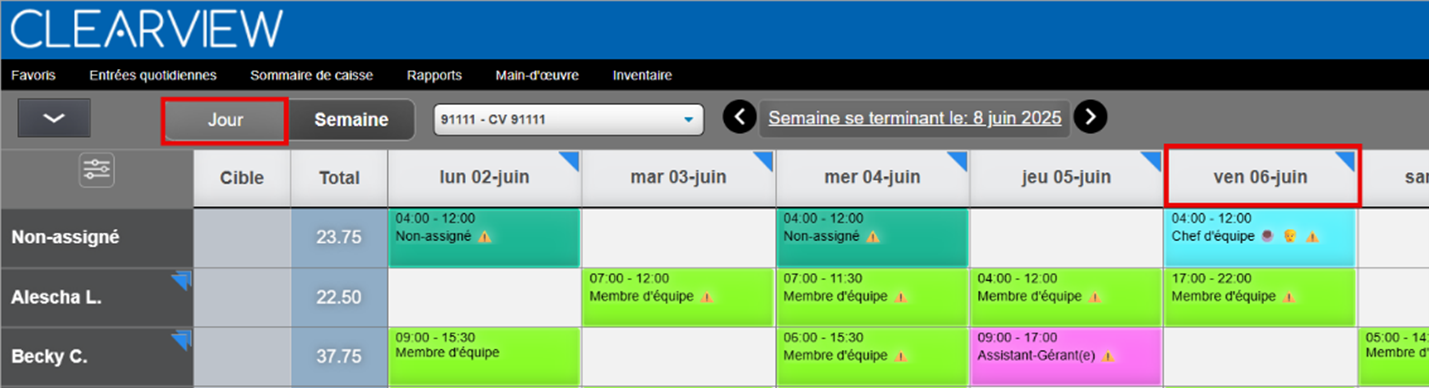Screen dimensions: 1429x388
Task: Expand the collapse chevron button at left
Action: click(54, 119)
